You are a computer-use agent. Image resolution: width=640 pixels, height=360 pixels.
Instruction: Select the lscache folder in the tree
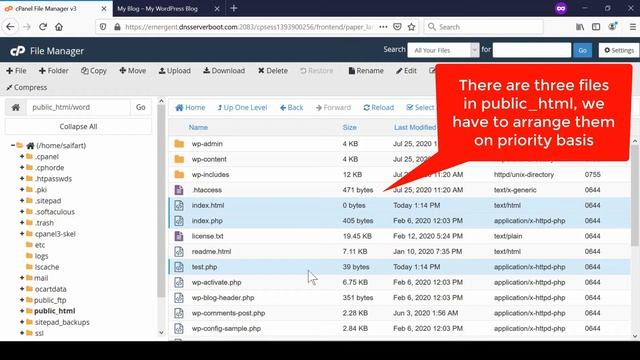coord(47,267)
